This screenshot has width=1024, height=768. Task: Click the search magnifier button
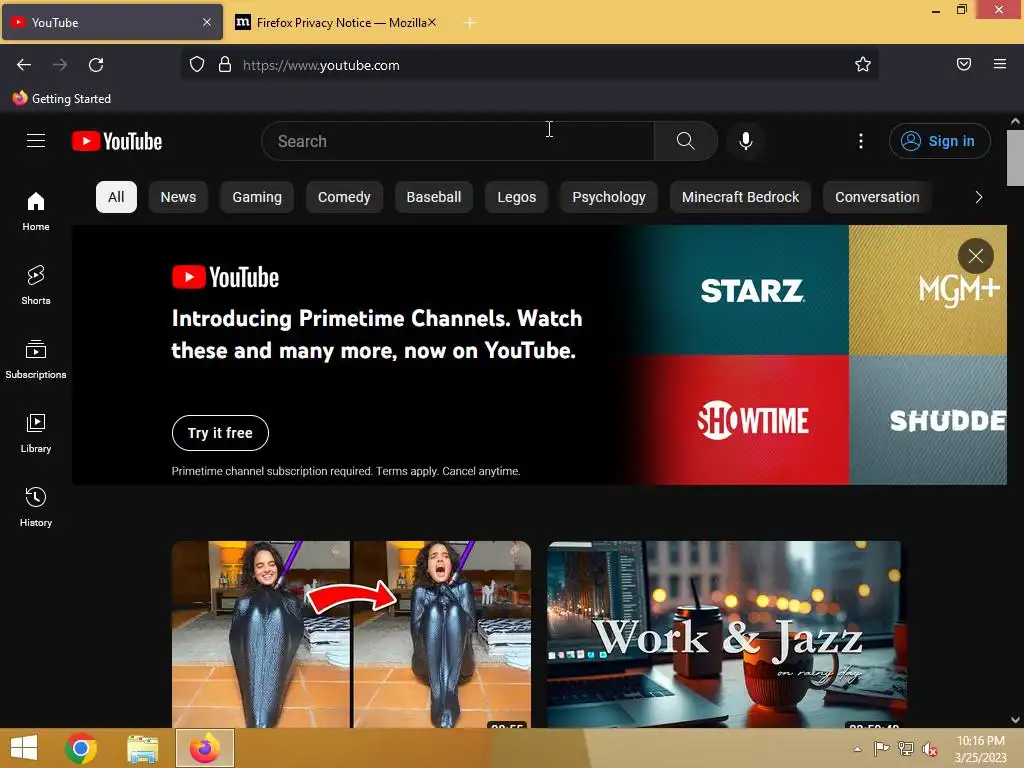click(686, 141)
